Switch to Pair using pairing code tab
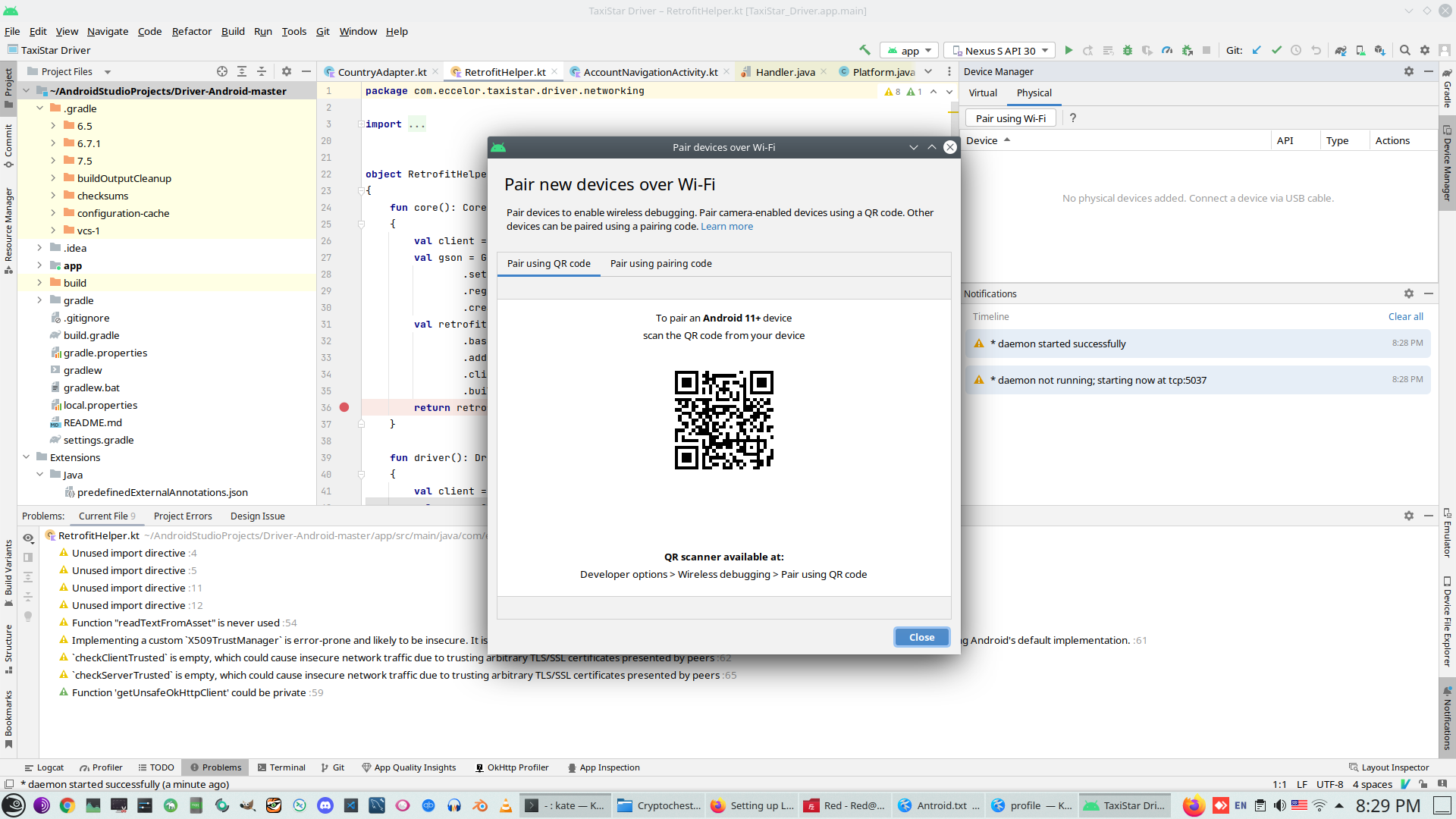 click(x=661, y=263)
